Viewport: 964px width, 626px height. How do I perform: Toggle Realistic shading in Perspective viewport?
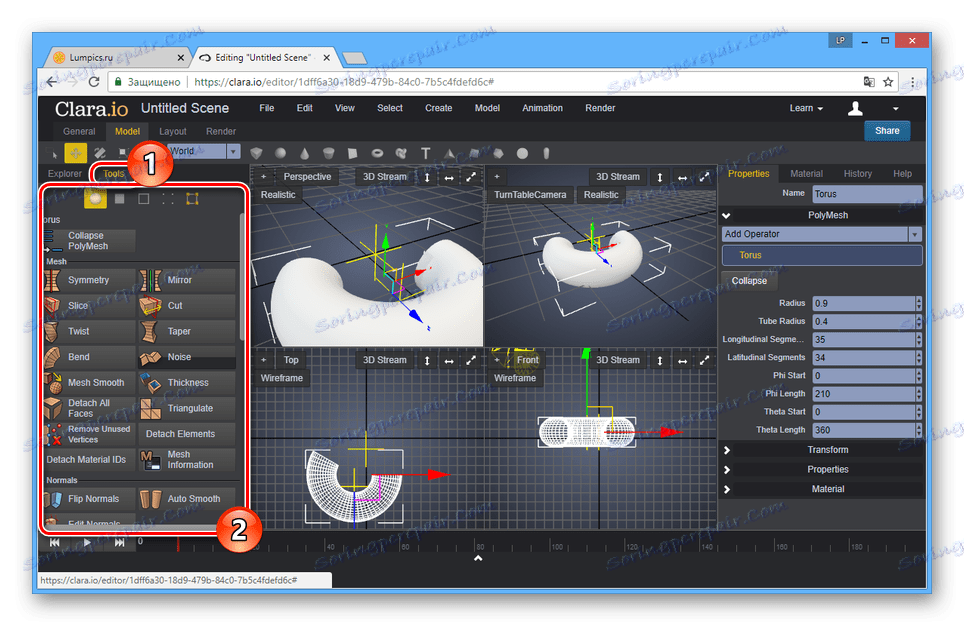pyautogui.click(x=278, y=195)
